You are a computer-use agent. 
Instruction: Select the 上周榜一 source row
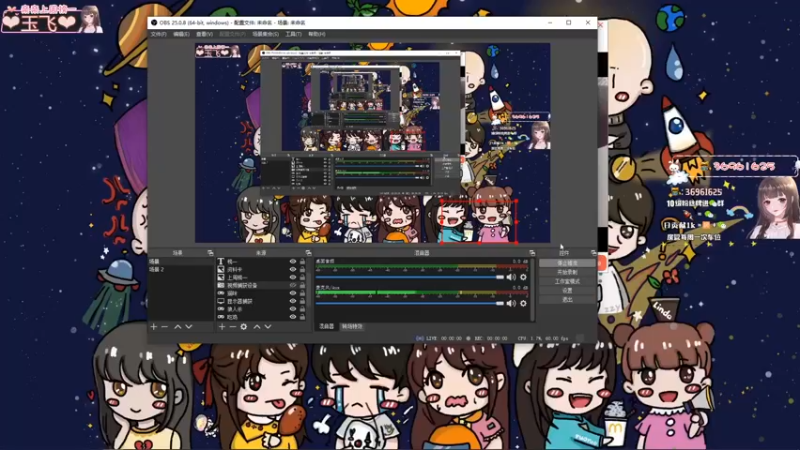tap(261, 278)
